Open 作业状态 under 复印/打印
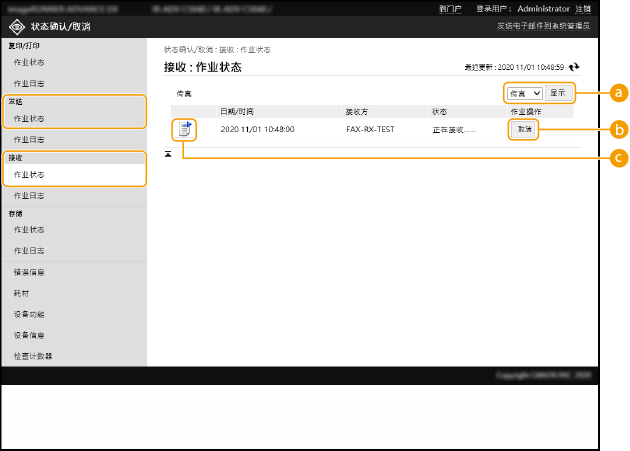Screen dimensions: 630x451 [29, 62]
